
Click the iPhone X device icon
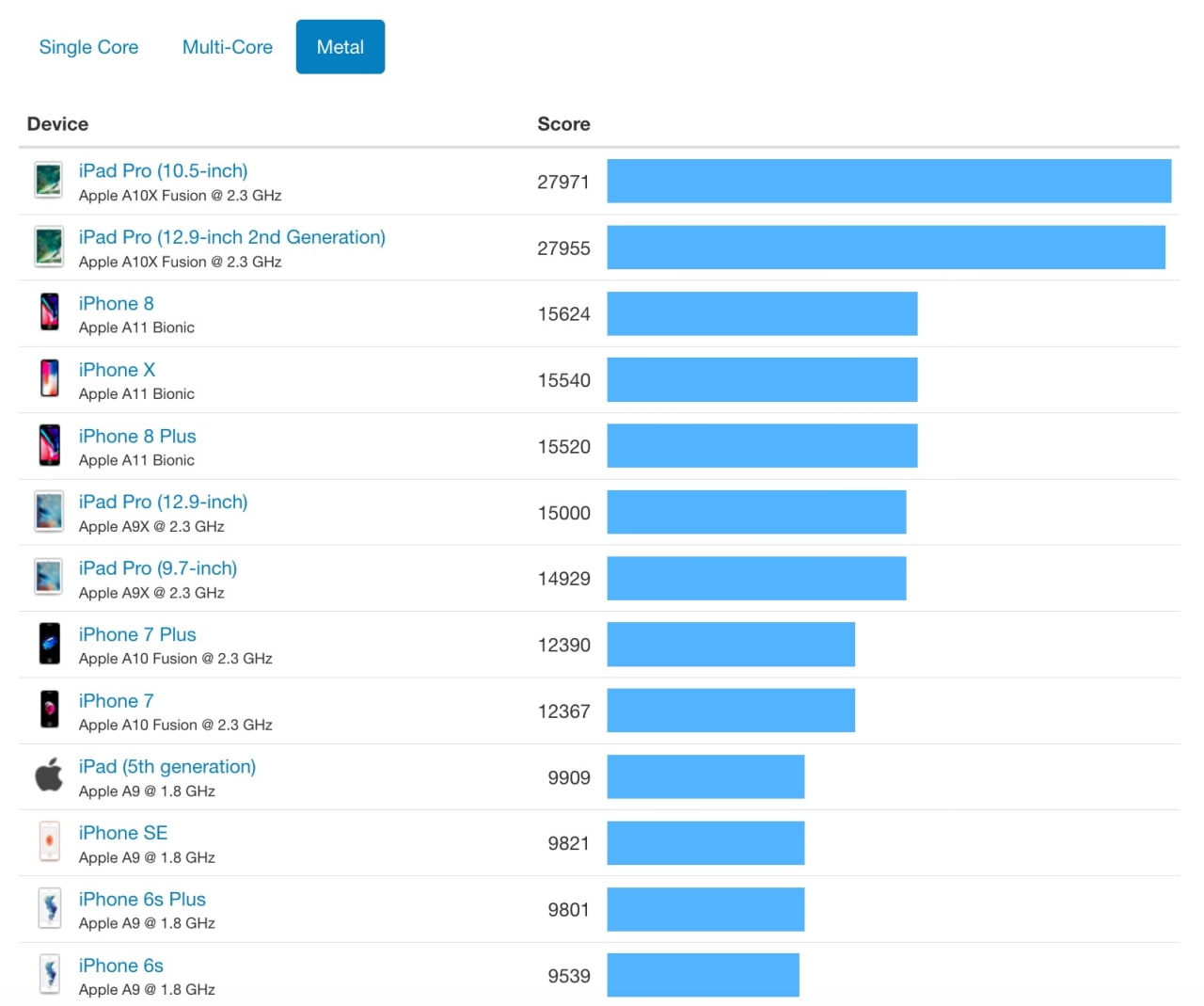pos(49,379)
